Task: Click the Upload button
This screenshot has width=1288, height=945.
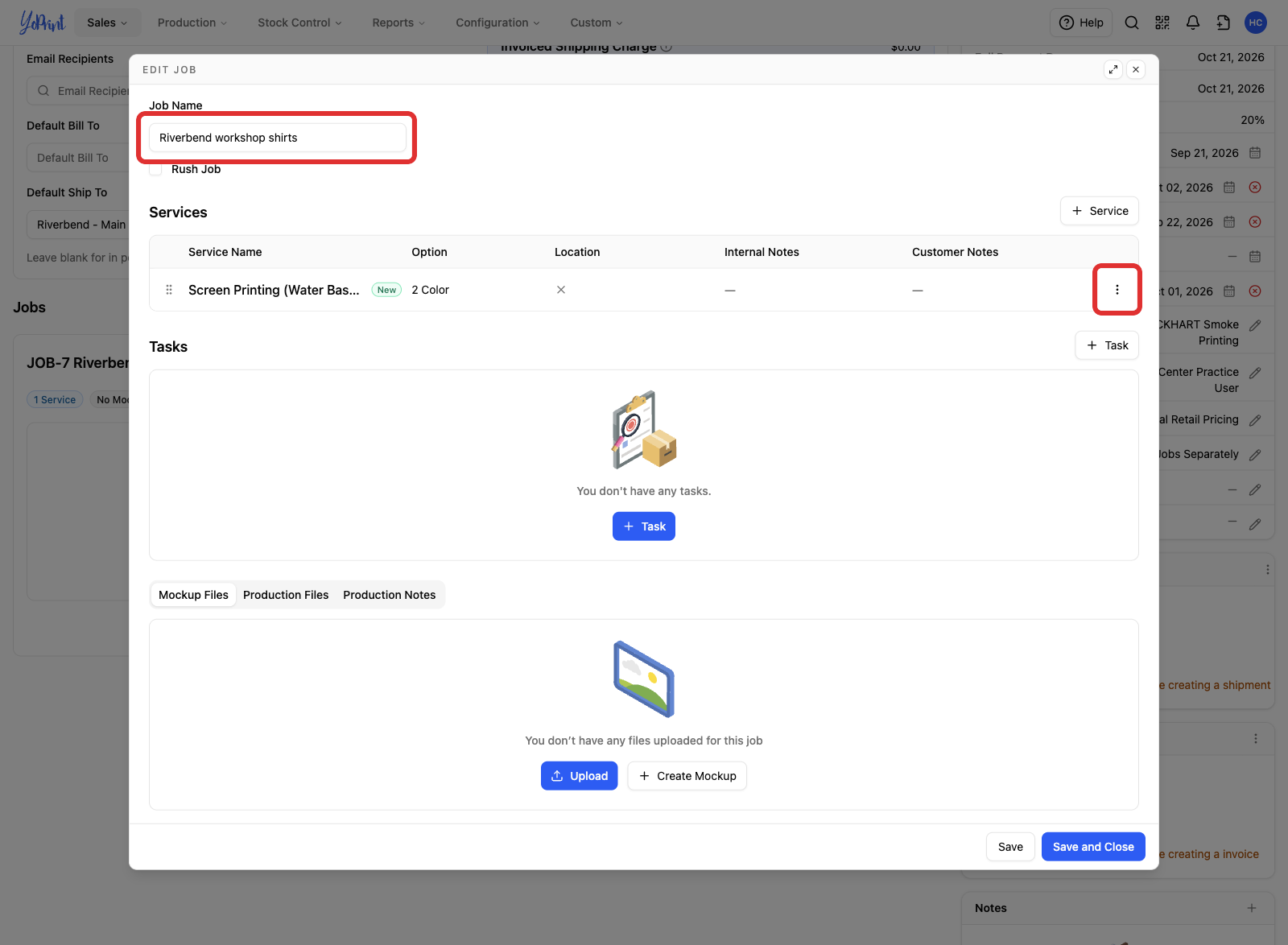Action: pos(579,776)
